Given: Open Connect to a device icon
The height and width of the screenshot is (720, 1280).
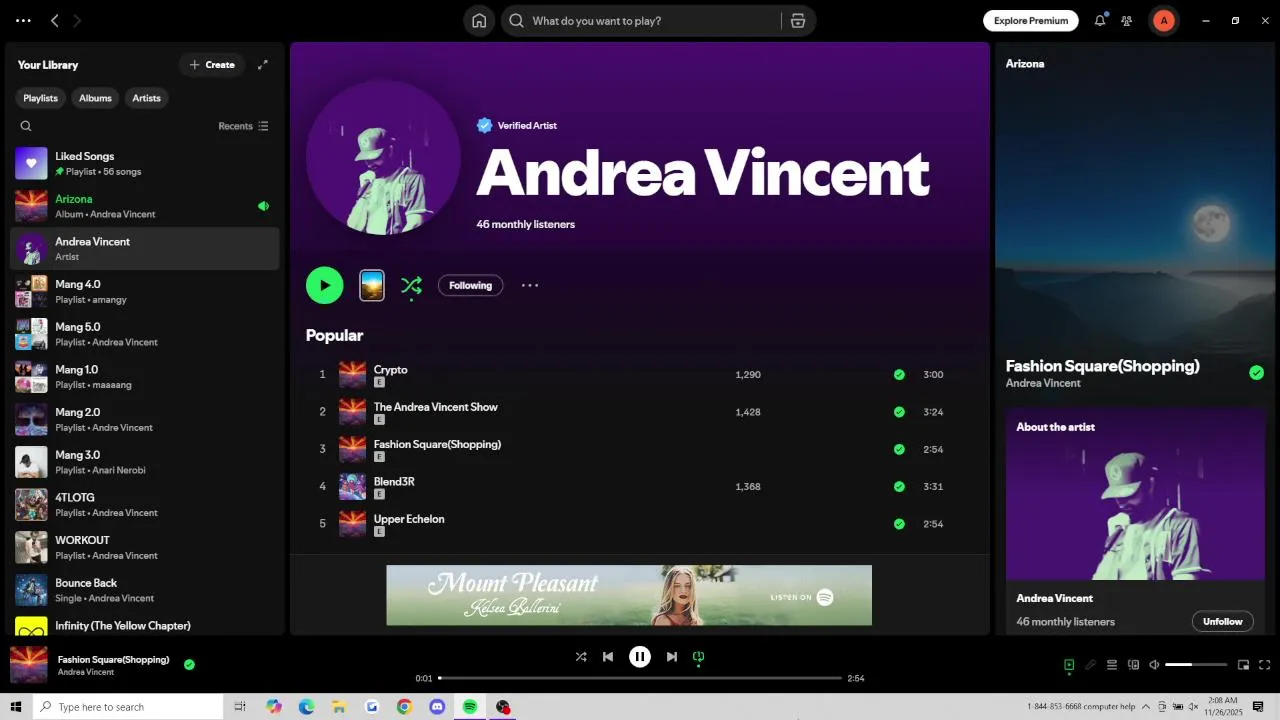Looking at the screenshot, I should point(1134,665).
